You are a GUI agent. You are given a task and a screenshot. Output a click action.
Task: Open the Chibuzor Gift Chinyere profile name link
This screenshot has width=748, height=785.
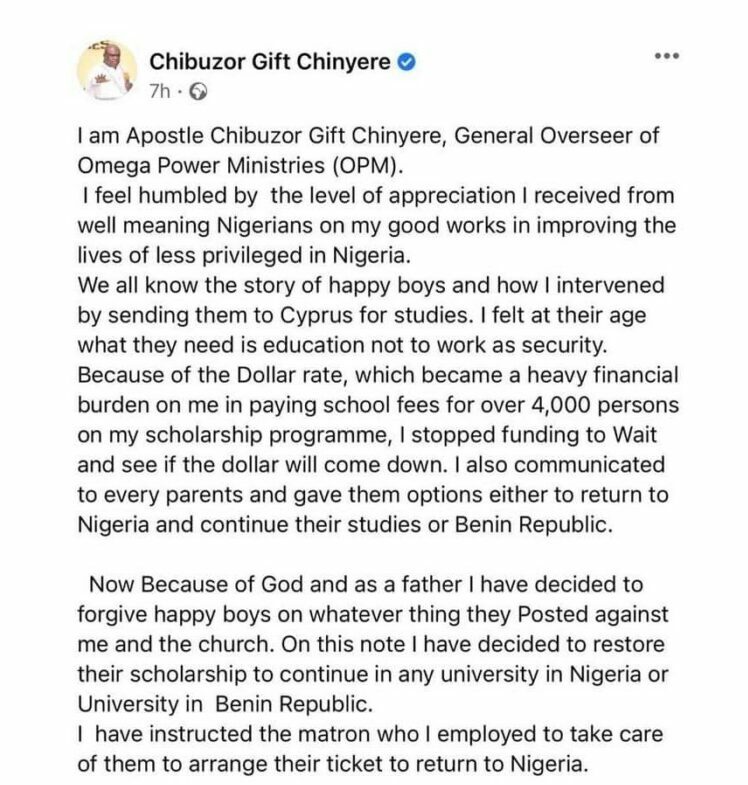click(x=269, y=62)
